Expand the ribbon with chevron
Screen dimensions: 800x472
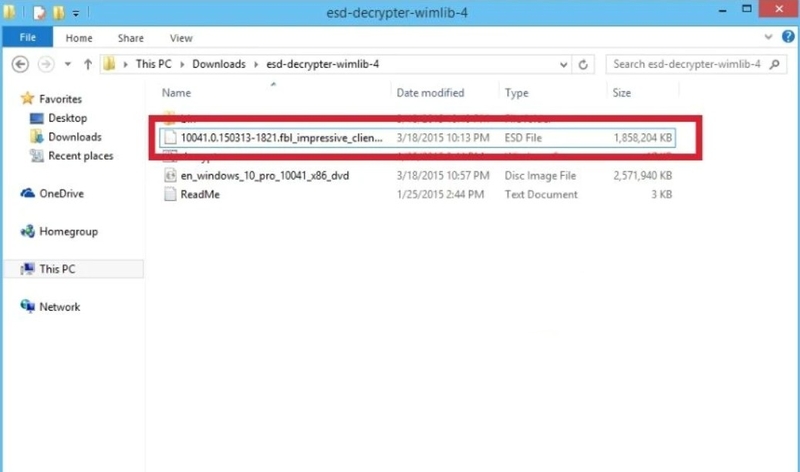(x=768, y=37)
